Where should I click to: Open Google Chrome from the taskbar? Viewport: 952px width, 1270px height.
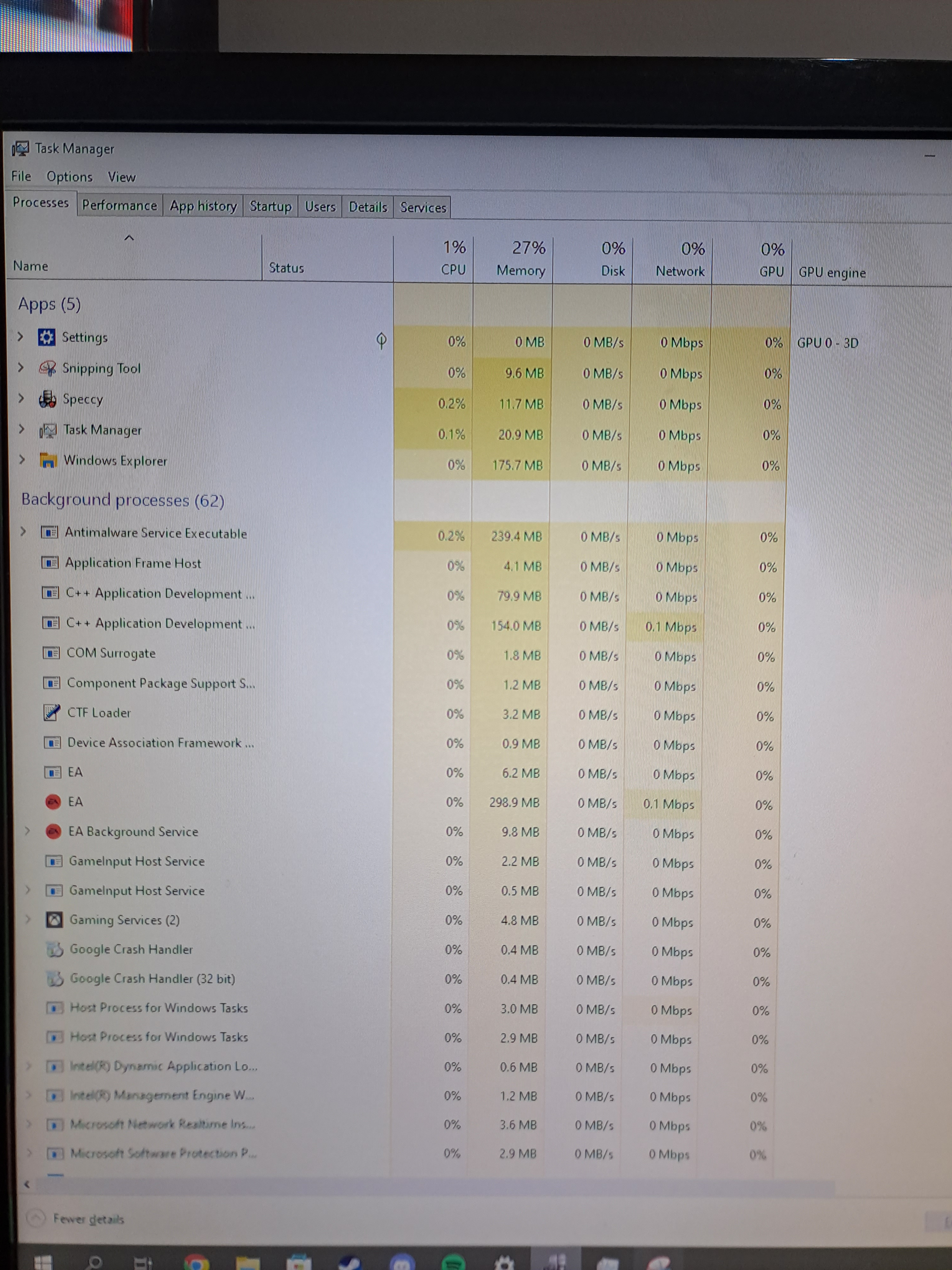pos(196,1261)
